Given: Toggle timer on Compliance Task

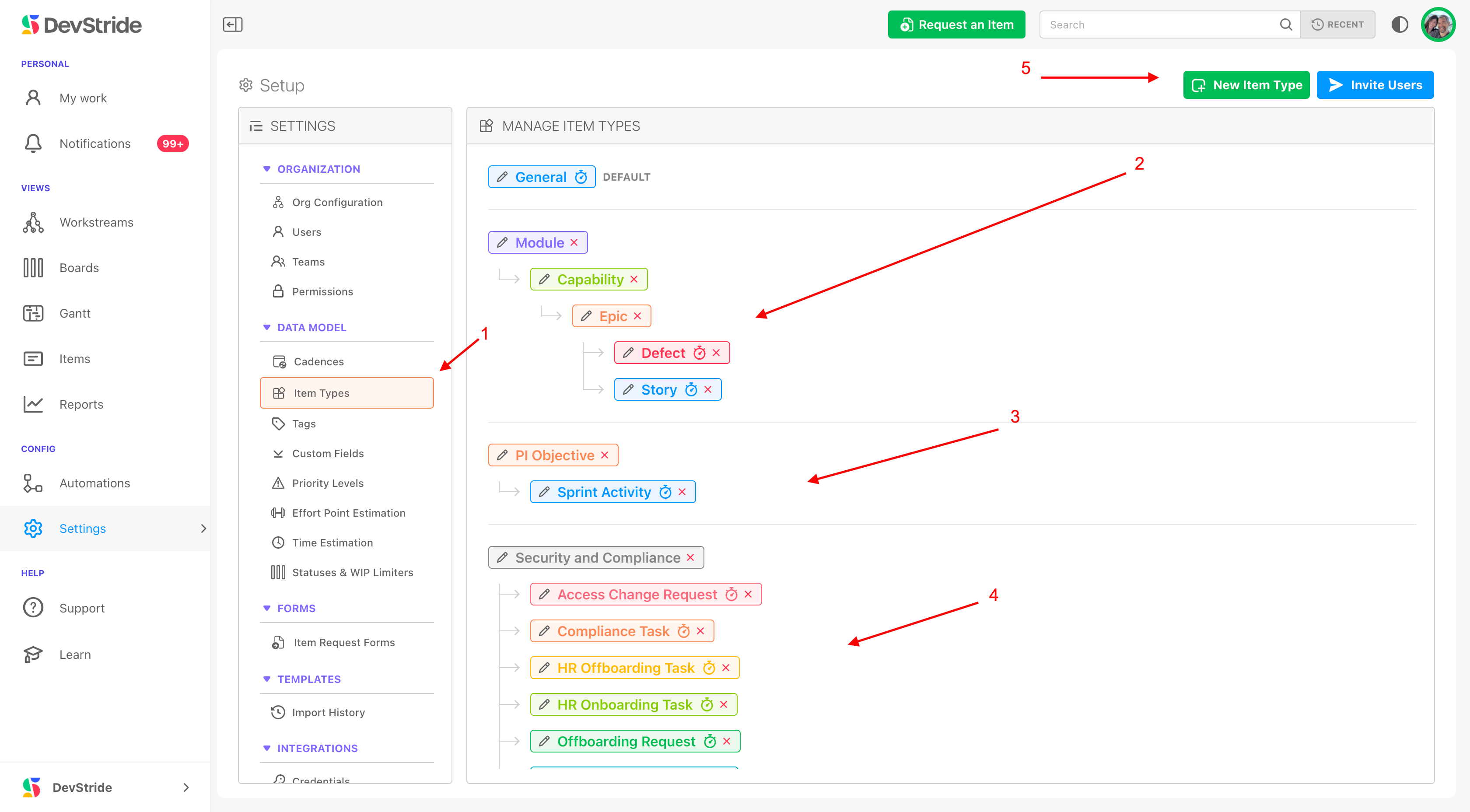Looking at the screenshot, I should tap(683, 631).
